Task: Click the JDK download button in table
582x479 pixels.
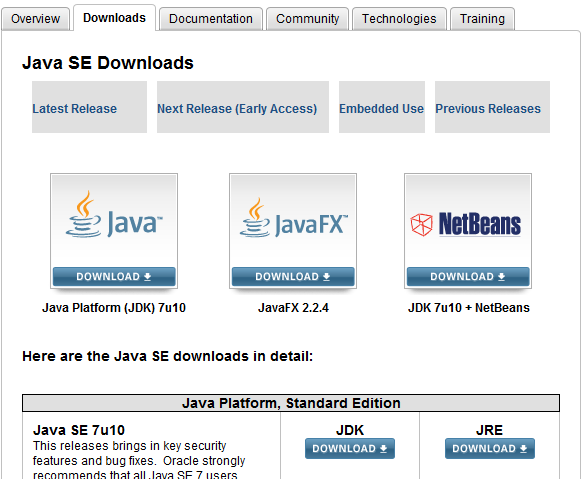Action: pyautogui.click(x=350, y=449)
